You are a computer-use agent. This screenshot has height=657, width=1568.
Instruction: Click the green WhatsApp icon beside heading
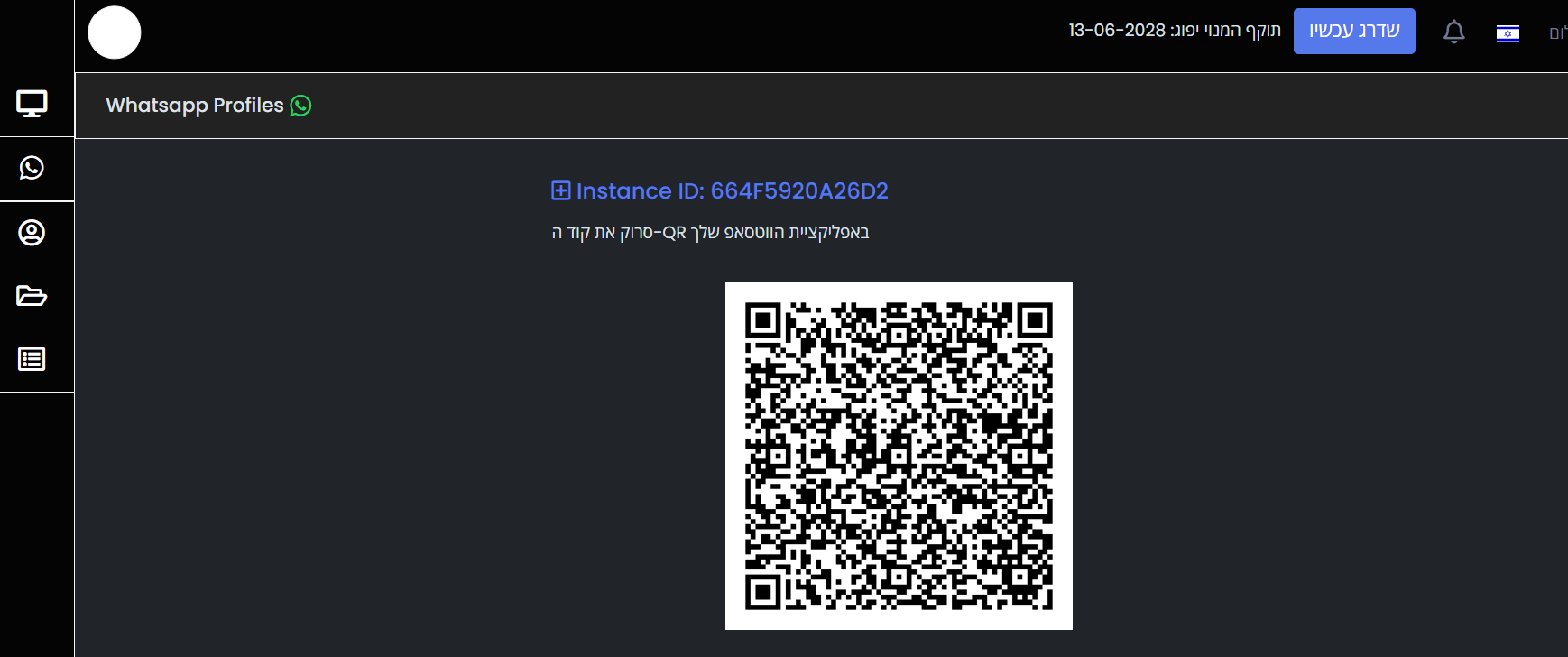point(300,106)
